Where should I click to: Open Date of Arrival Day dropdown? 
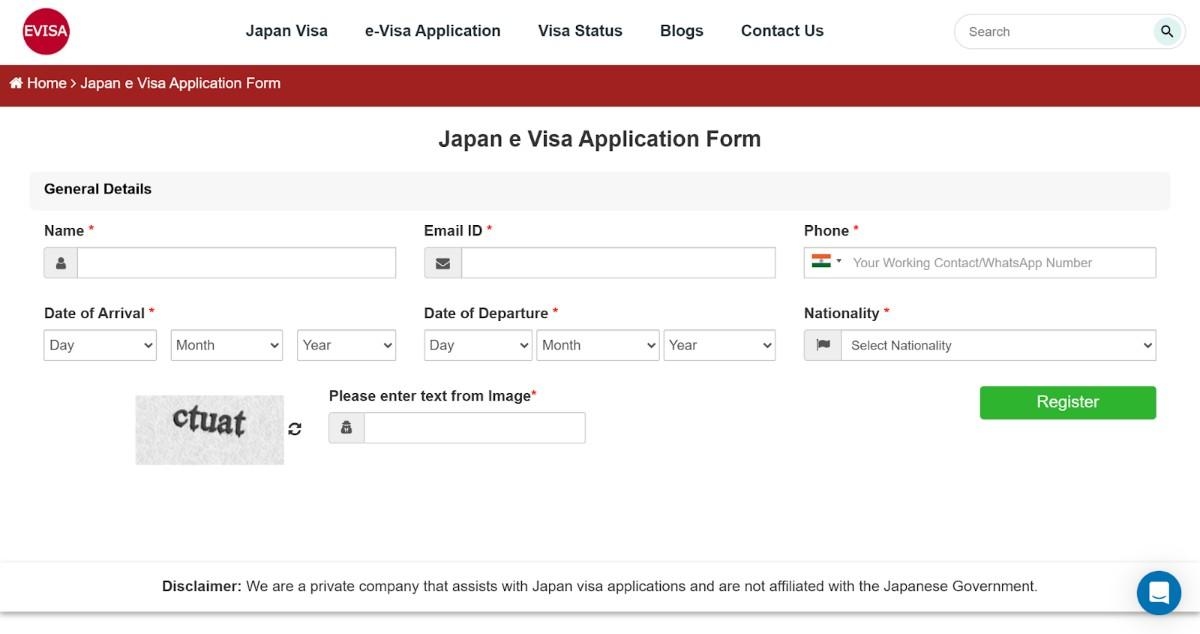[x=100, y=345]
